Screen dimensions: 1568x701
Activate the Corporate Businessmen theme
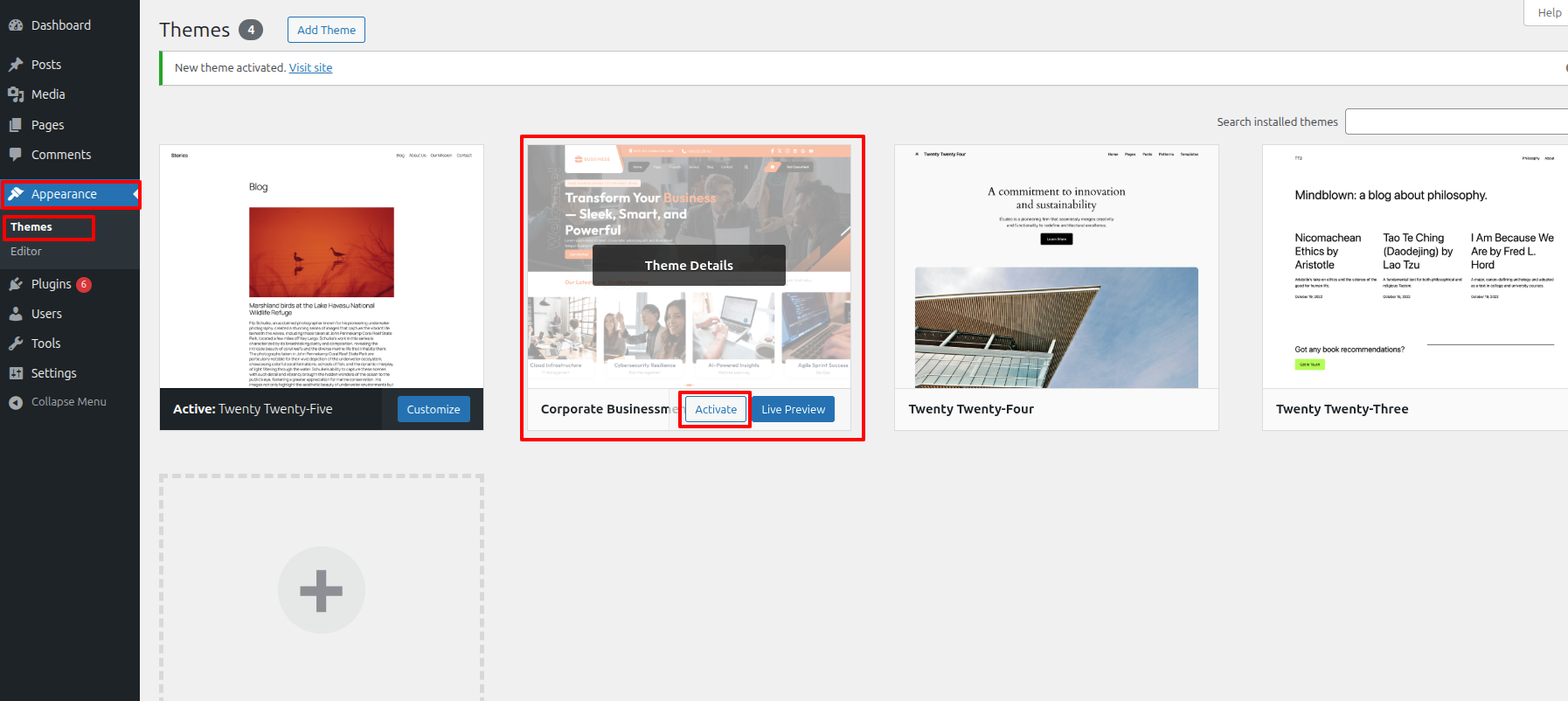716,409
